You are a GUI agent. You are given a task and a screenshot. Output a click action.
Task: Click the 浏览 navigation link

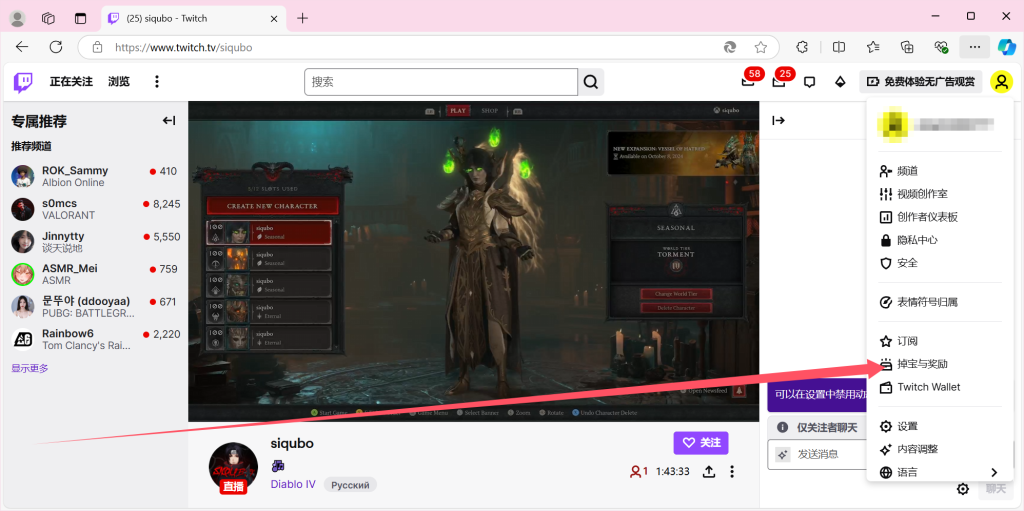(x=119, y=82)
